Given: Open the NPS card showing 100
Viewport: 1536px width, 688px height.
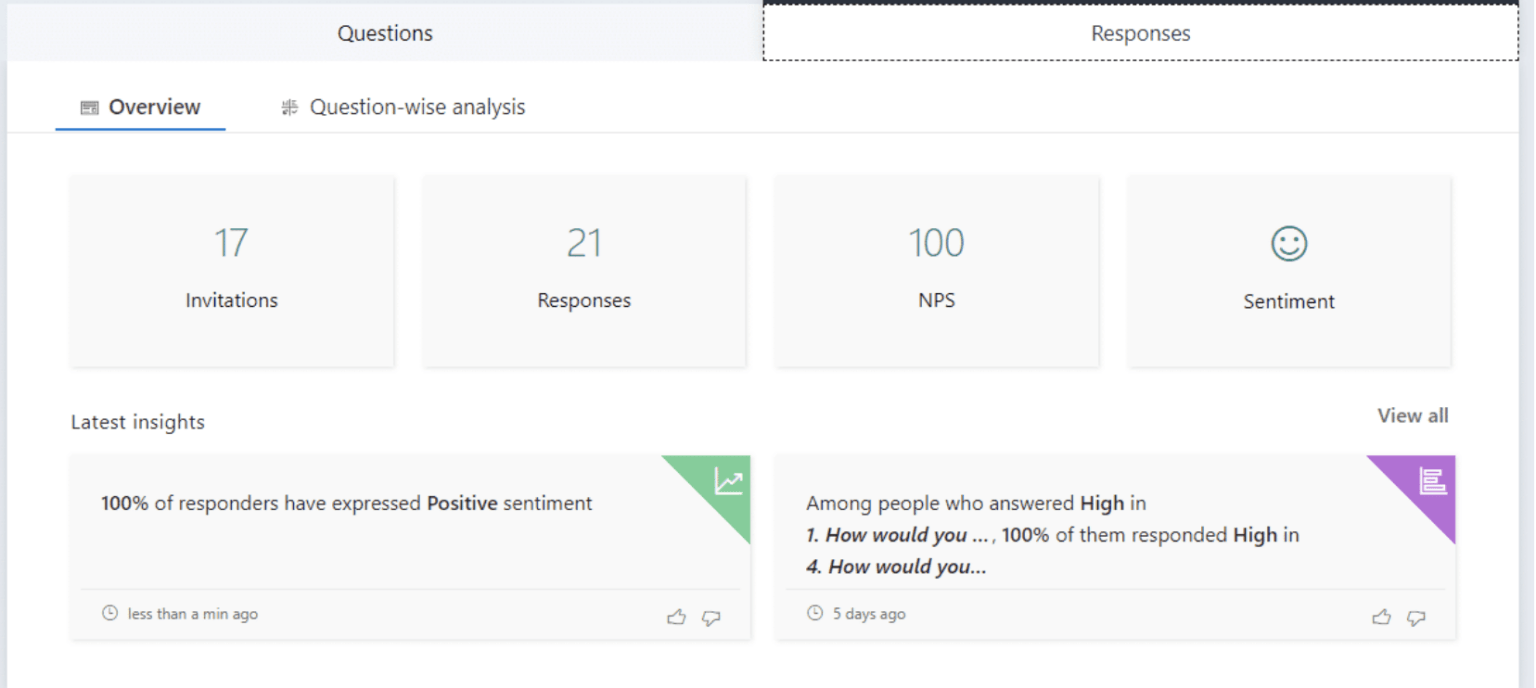Looking at the screenshot, I should pyautogui.click(x=936, y=271).
